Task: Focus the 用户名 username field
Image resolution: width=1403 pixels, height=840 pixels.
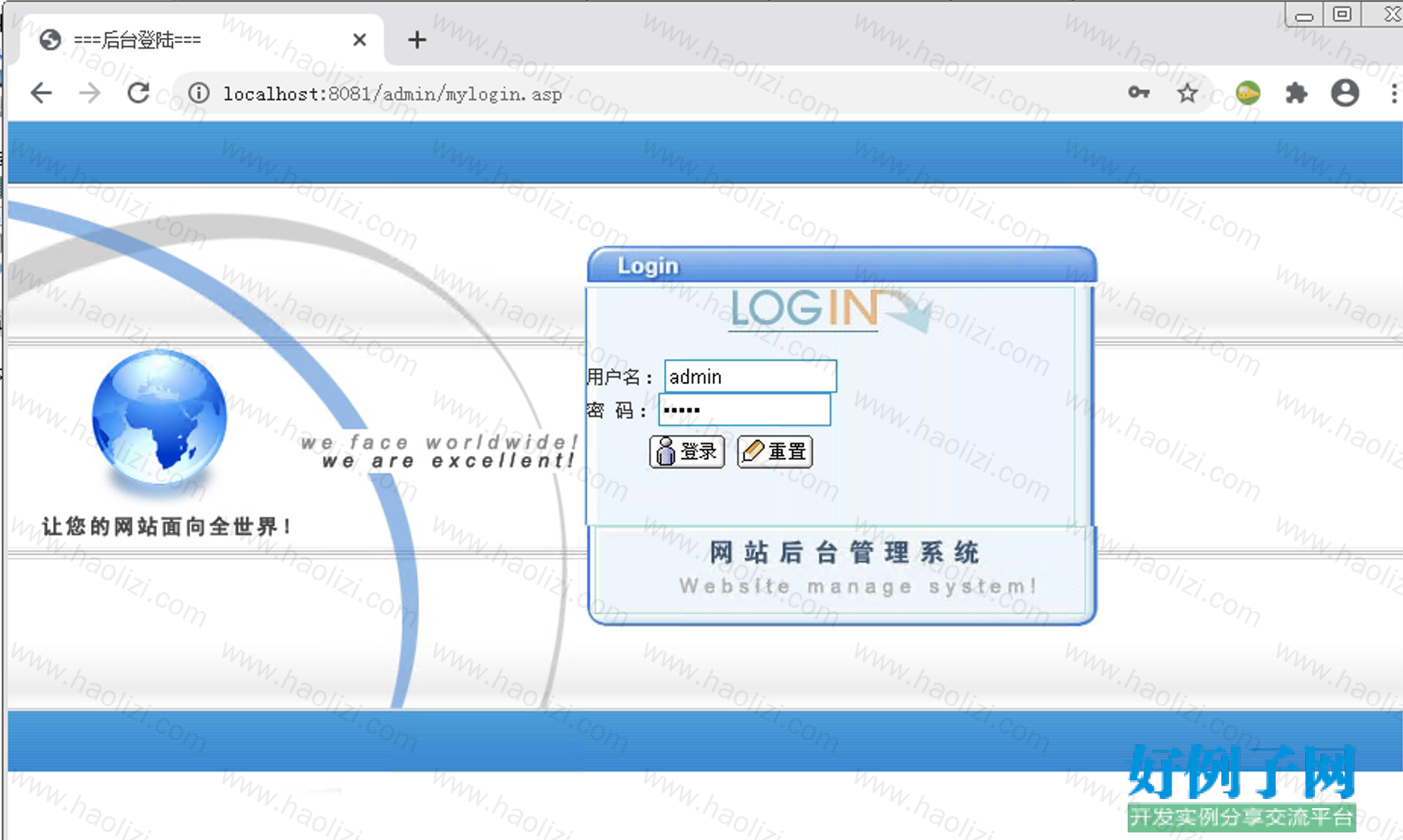Action: click(750, 376)
